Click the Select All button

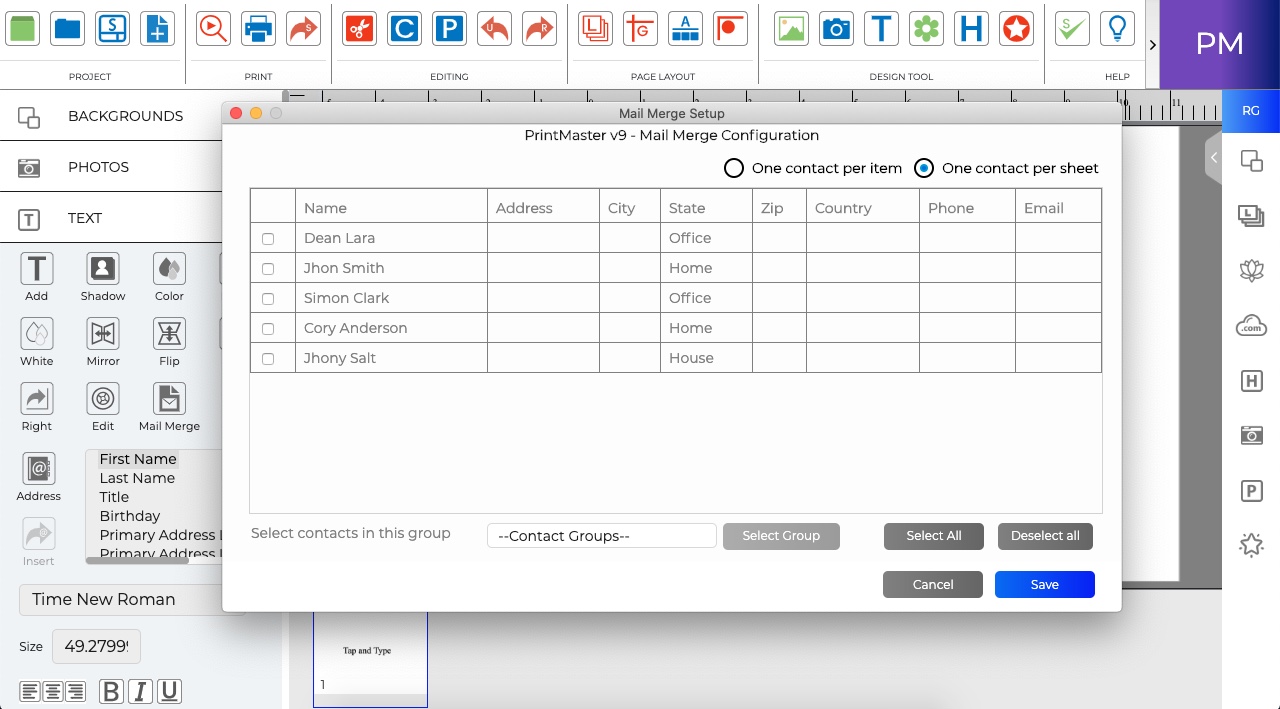coord(933,536)
